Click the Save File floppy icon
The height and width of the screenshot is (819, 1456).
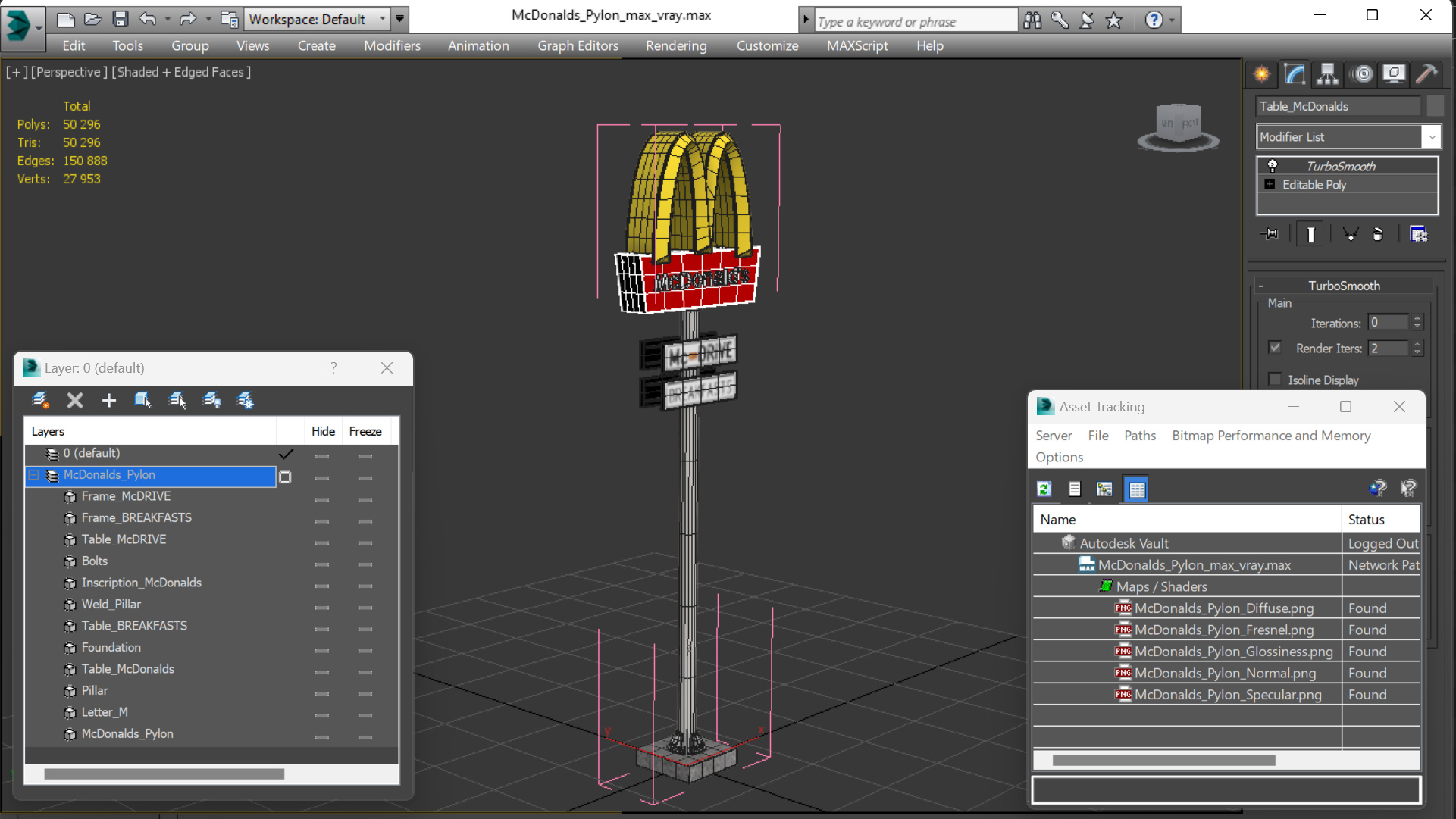pos(120,19)
